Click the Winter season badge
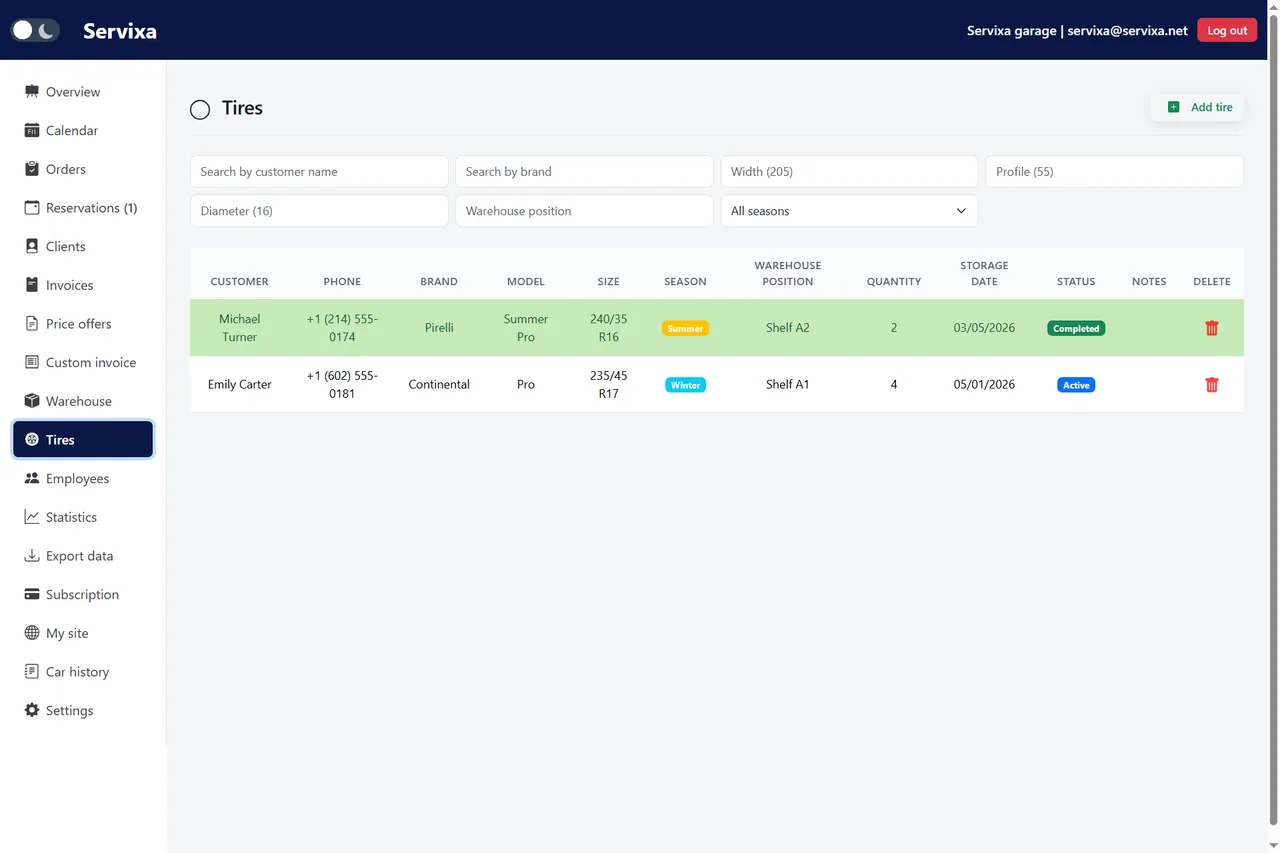This screenshot has width=1280, height=853. (x=685, y=385)
